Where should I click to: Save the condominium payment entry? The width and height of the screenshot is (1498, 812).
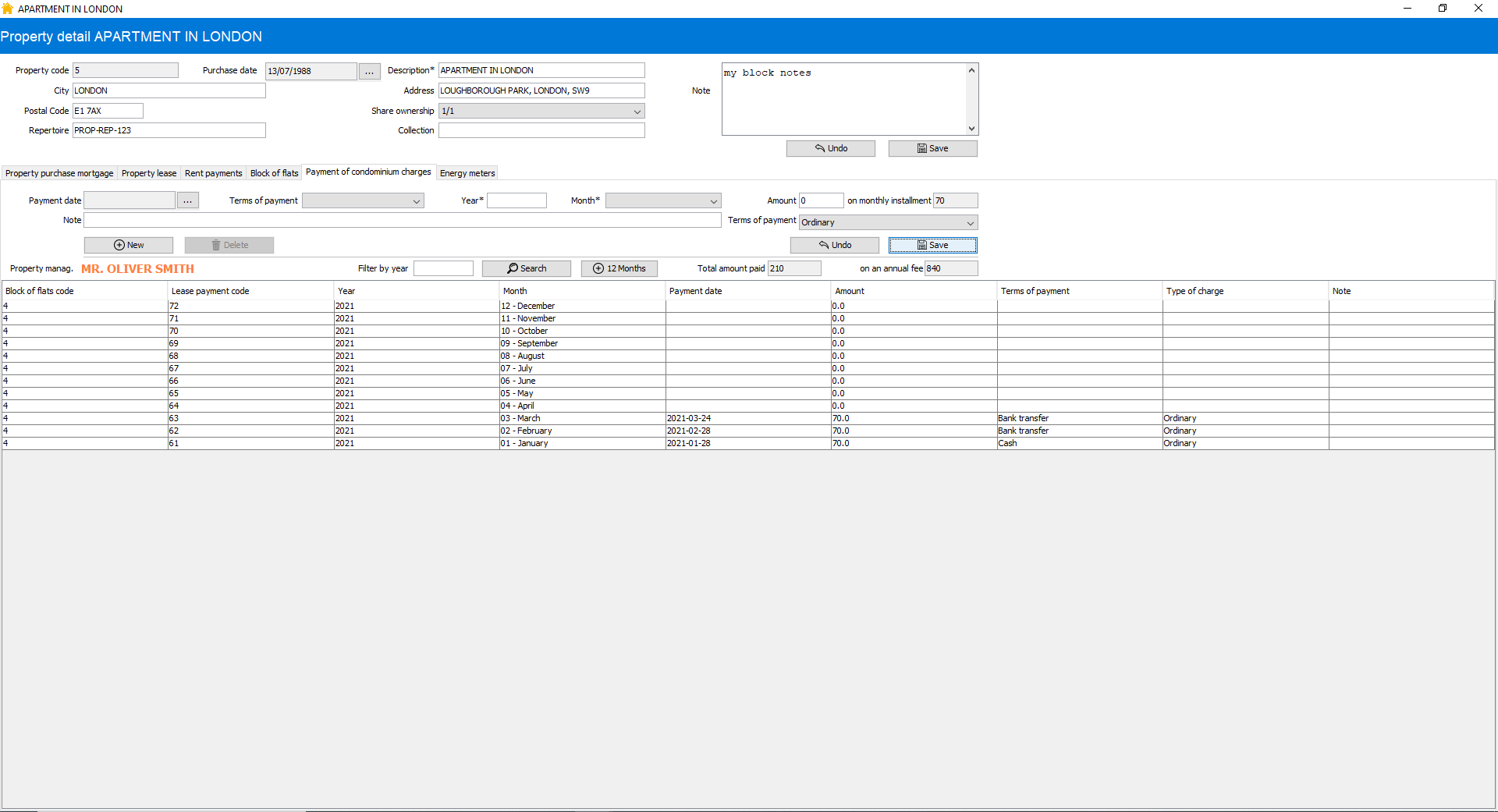(x=932, y=245)
